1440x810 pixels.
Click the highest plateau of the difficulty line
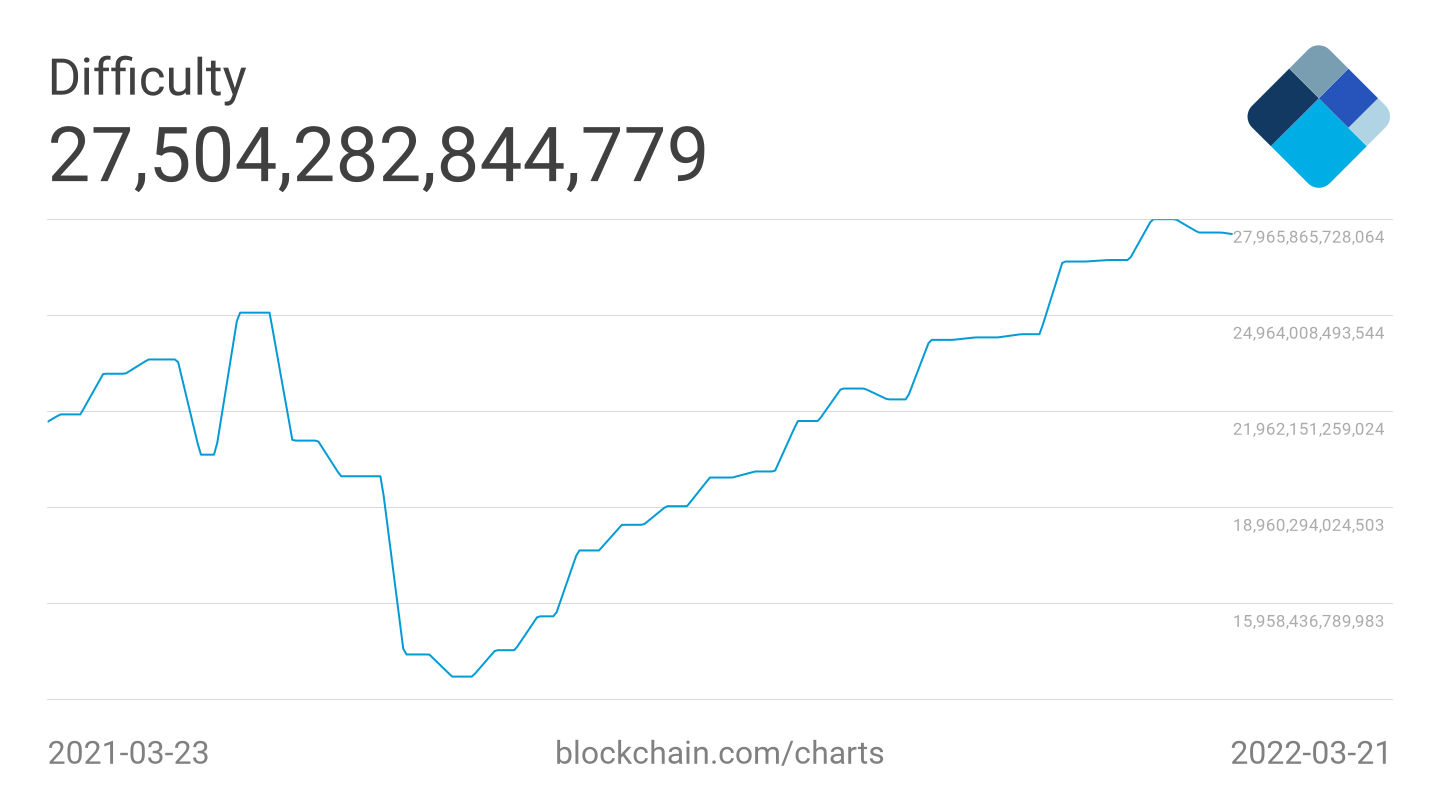1164,219
